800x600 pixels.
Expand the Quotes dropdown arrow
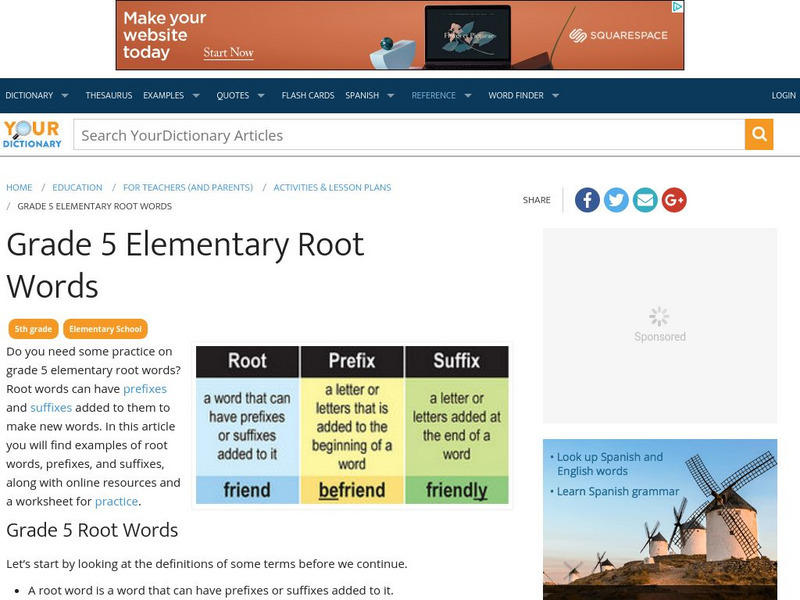[x=261, y=95]
